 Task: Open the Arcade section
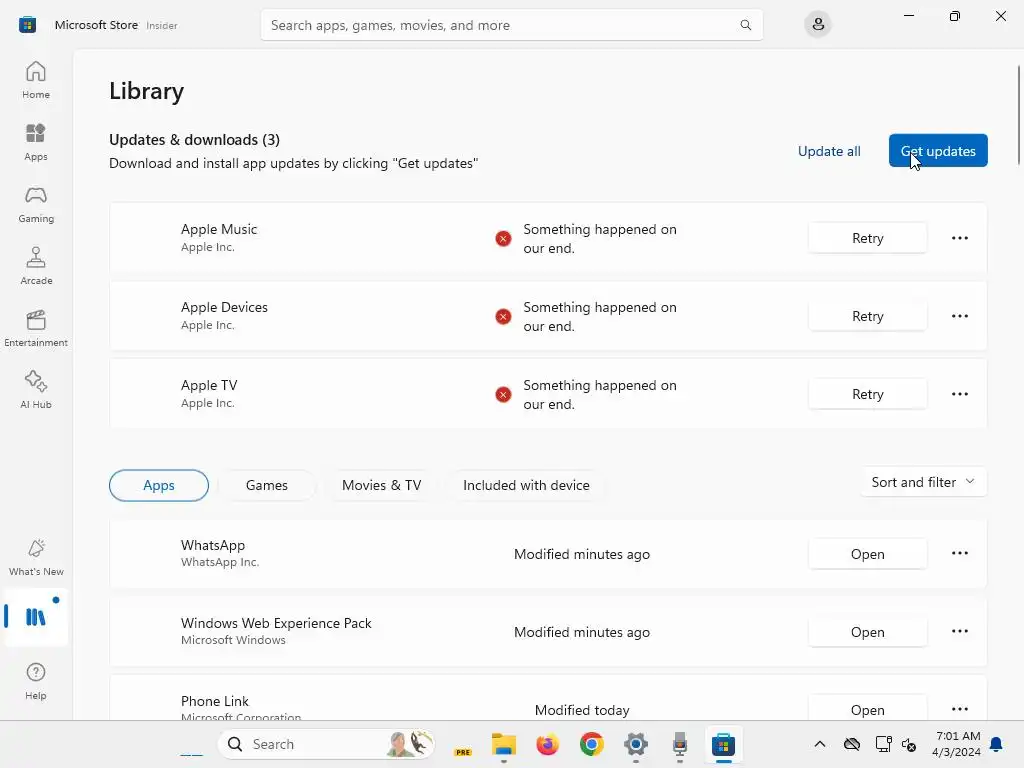(36, 266)
